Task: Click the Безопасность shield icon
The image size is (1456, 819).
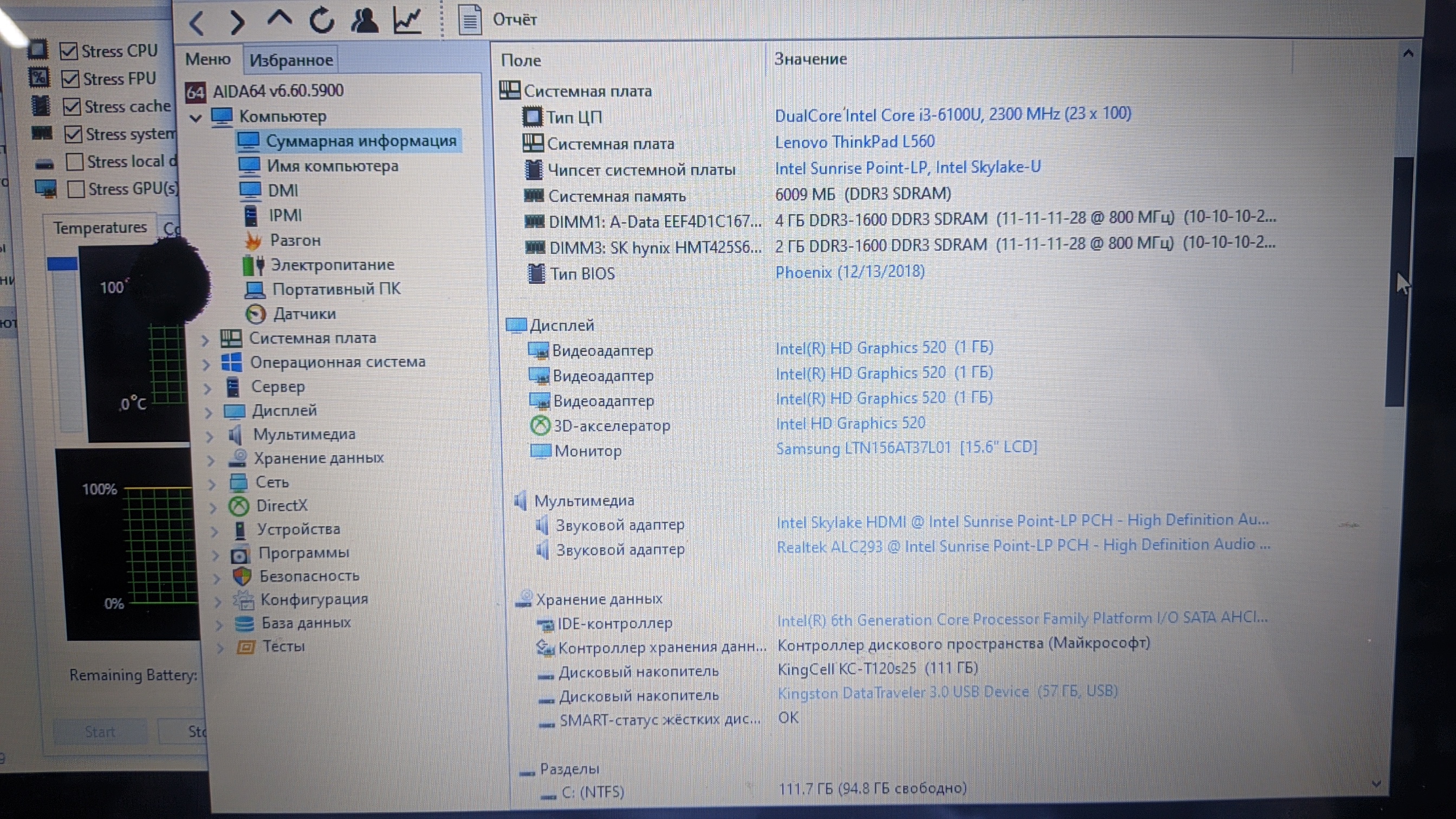Action: [242, 576]
